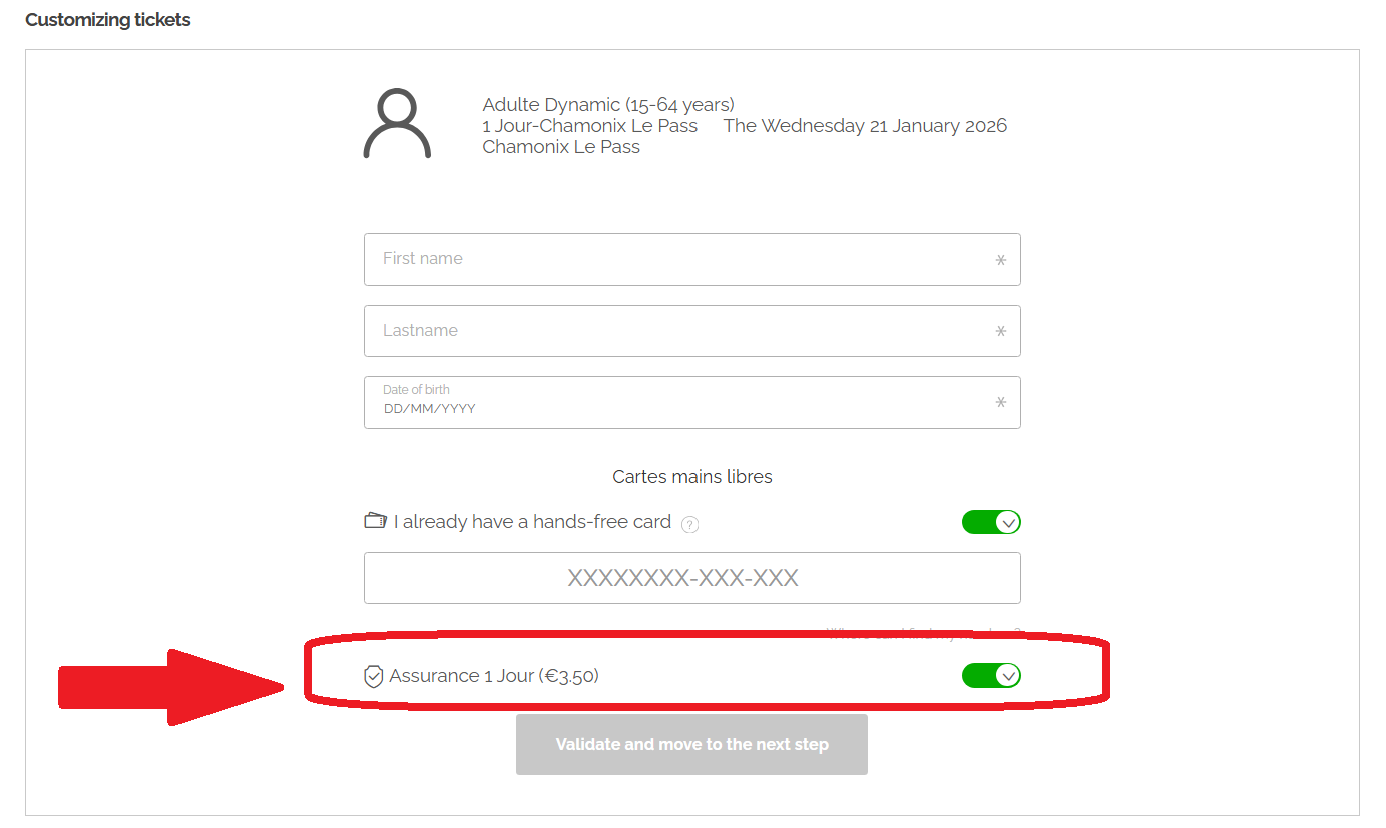Click the person profile icon
This screenshot has height=828, width=1386.
397,124
